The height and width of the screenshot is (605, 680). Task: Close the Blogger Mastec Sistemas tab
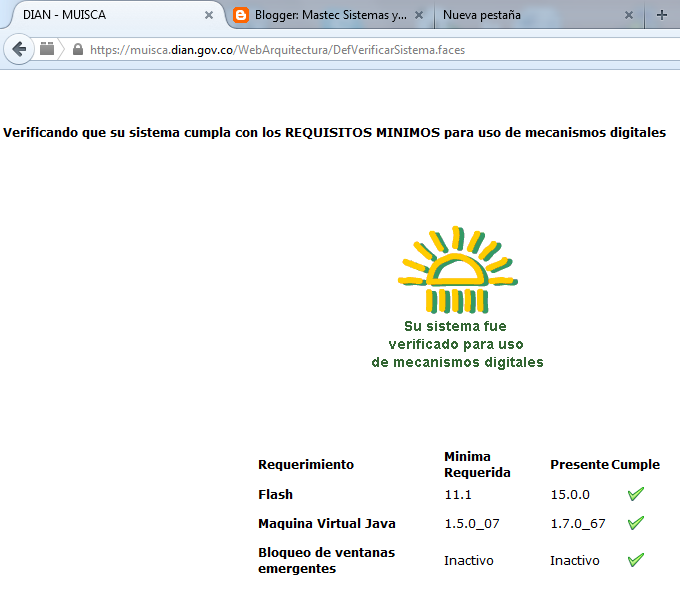pos(419,15)
